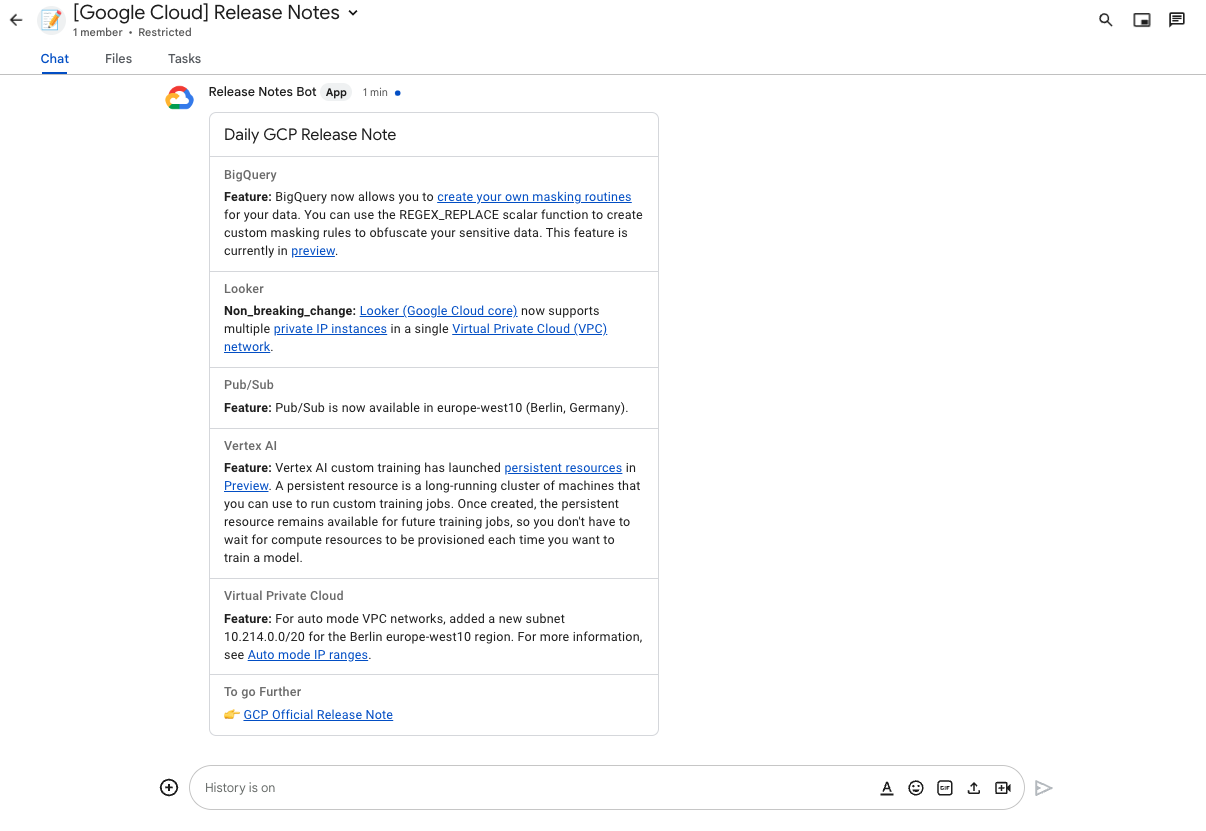The image size is (1206, 831).
Task: Open text formatting options icon
Action: 886,788
